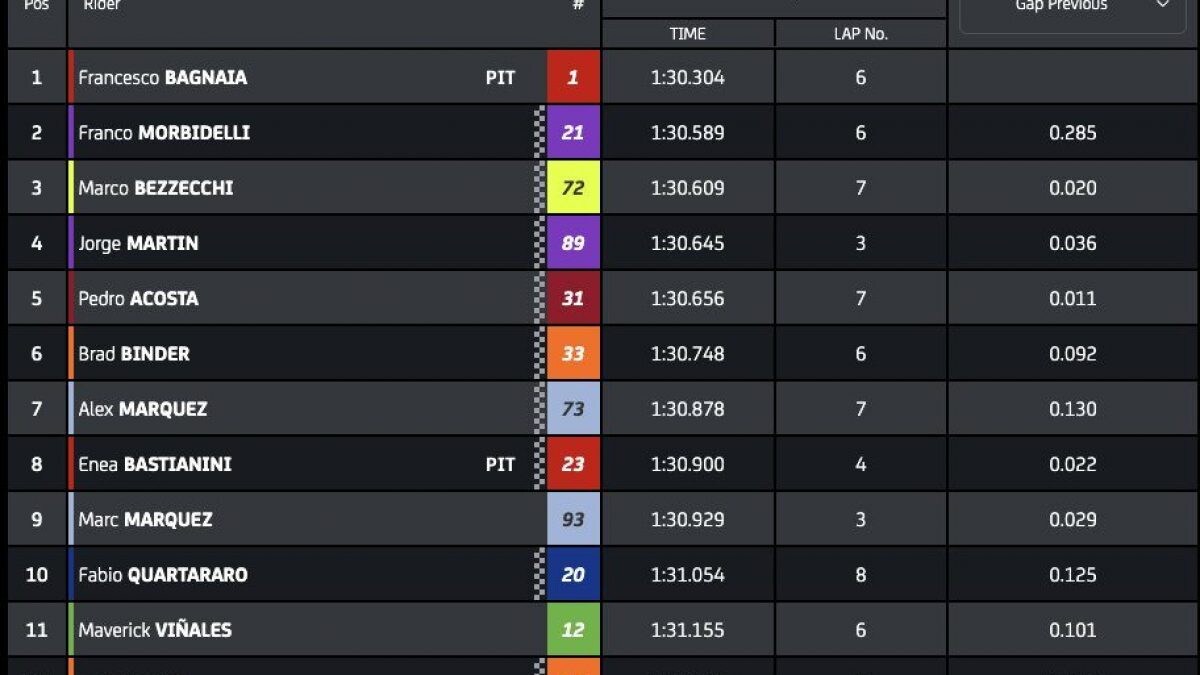Click the TIME column header
The image size is (1200, 675).
coord(687,34)
